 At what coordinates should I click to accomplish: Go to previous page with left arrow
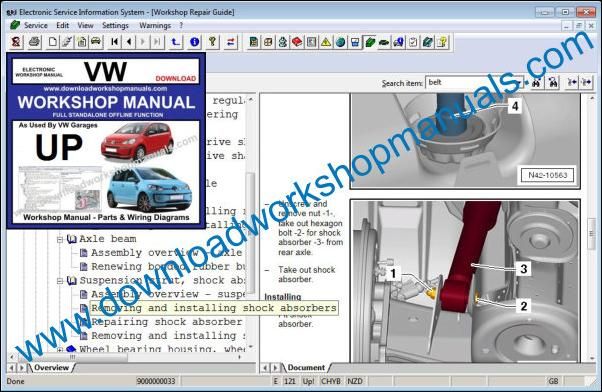129,42
